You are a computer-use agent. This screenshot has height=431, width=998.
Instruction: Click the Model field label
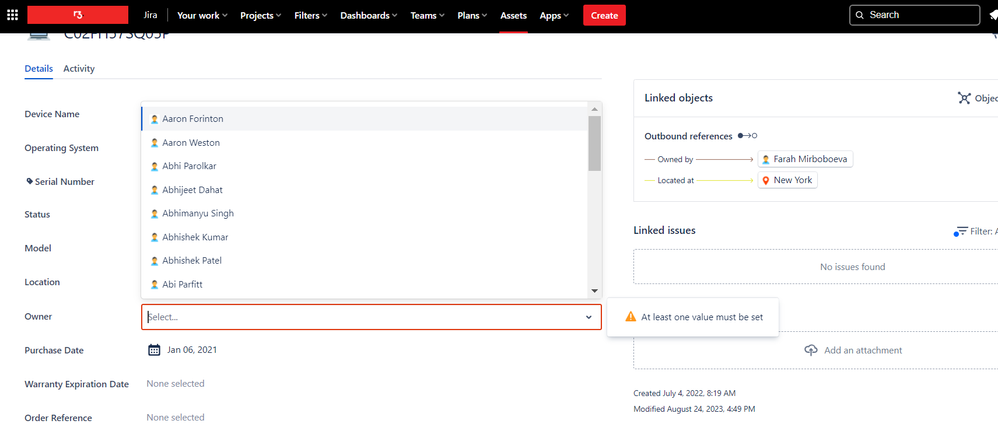point(38,248)
